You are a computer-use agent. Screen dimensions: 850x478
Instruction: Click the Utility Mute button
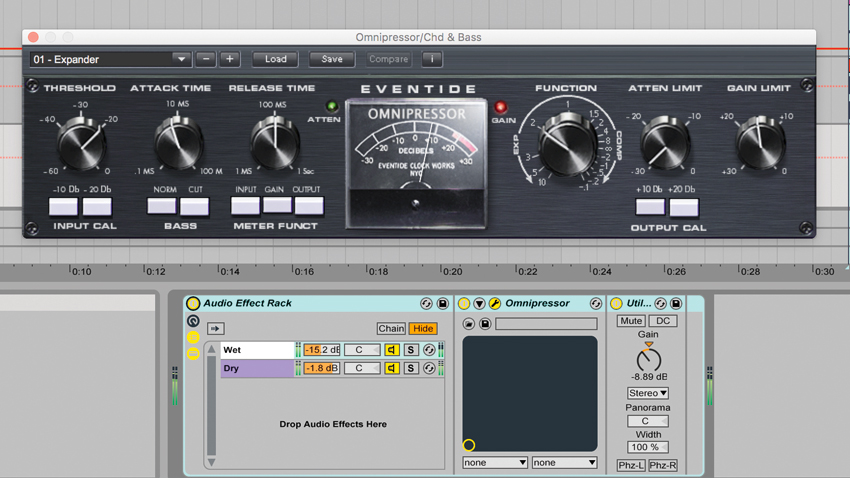[631, 321]
